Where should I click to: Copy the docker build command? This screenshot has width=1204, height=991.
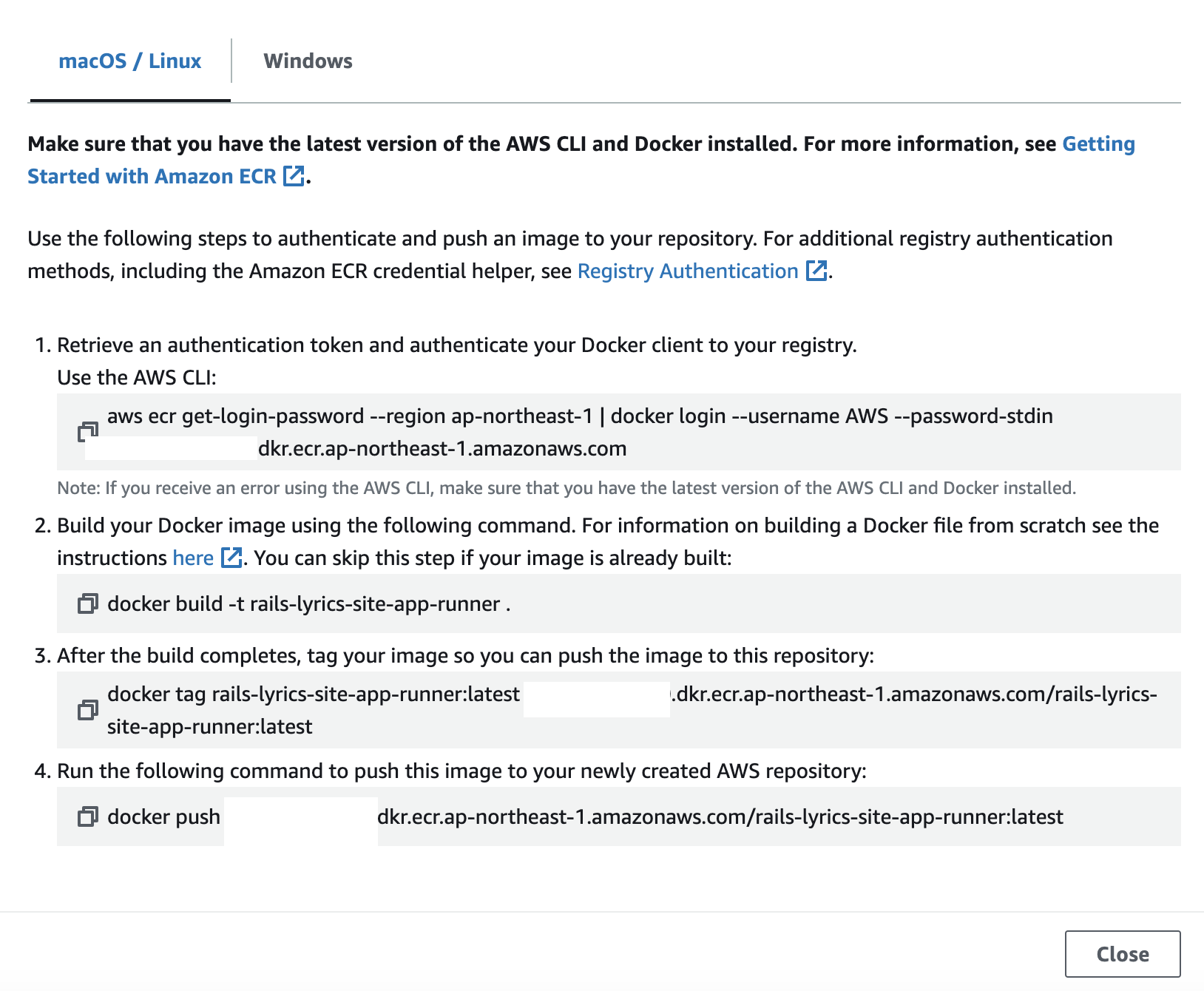click(89, 603)
